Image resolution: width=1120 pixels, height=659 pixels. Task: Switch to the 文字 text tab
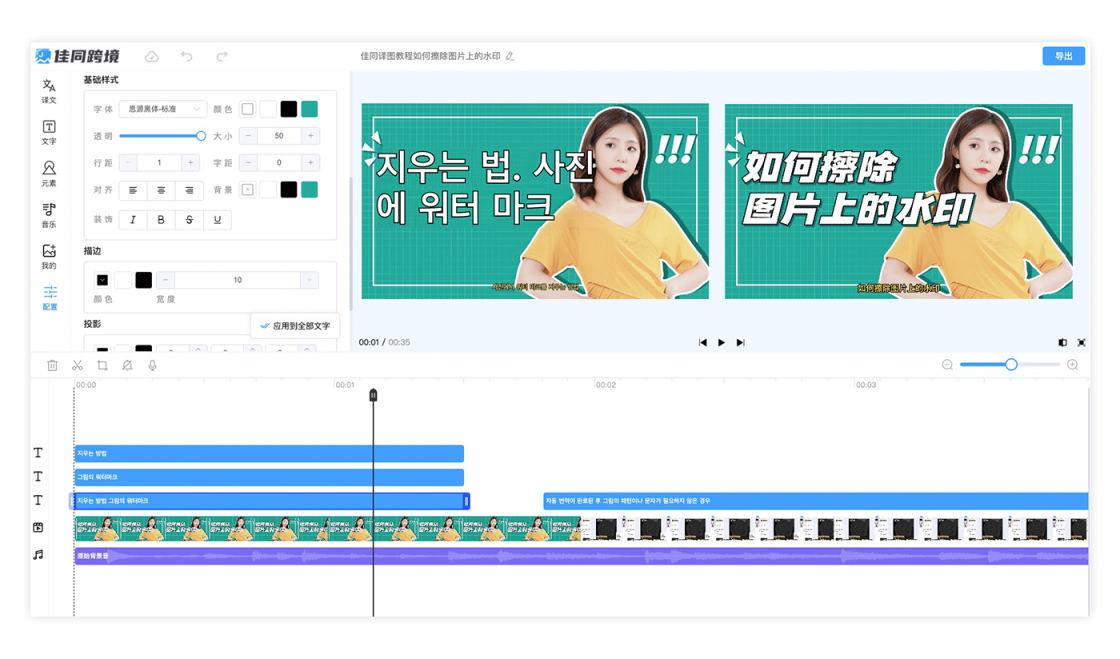point(49,133)
